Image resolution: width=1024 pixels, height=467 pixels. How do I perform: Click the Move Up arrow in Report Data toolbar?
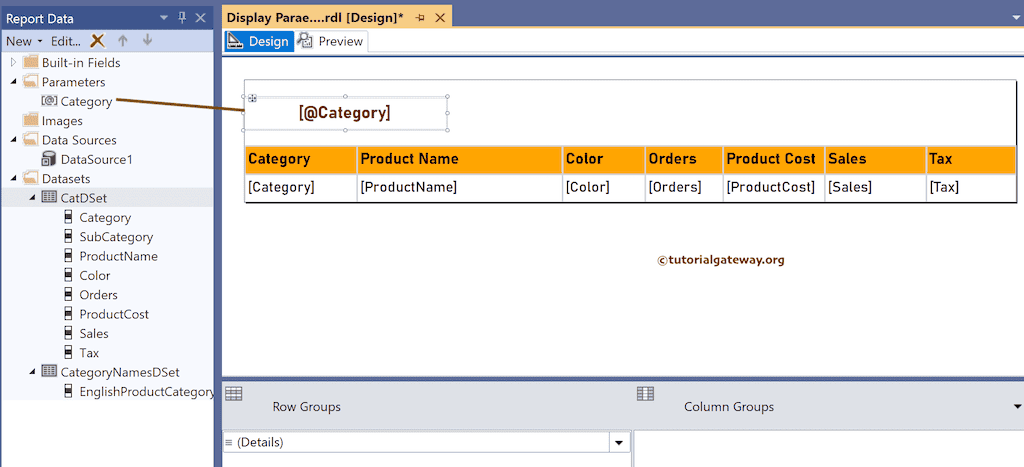122,40
